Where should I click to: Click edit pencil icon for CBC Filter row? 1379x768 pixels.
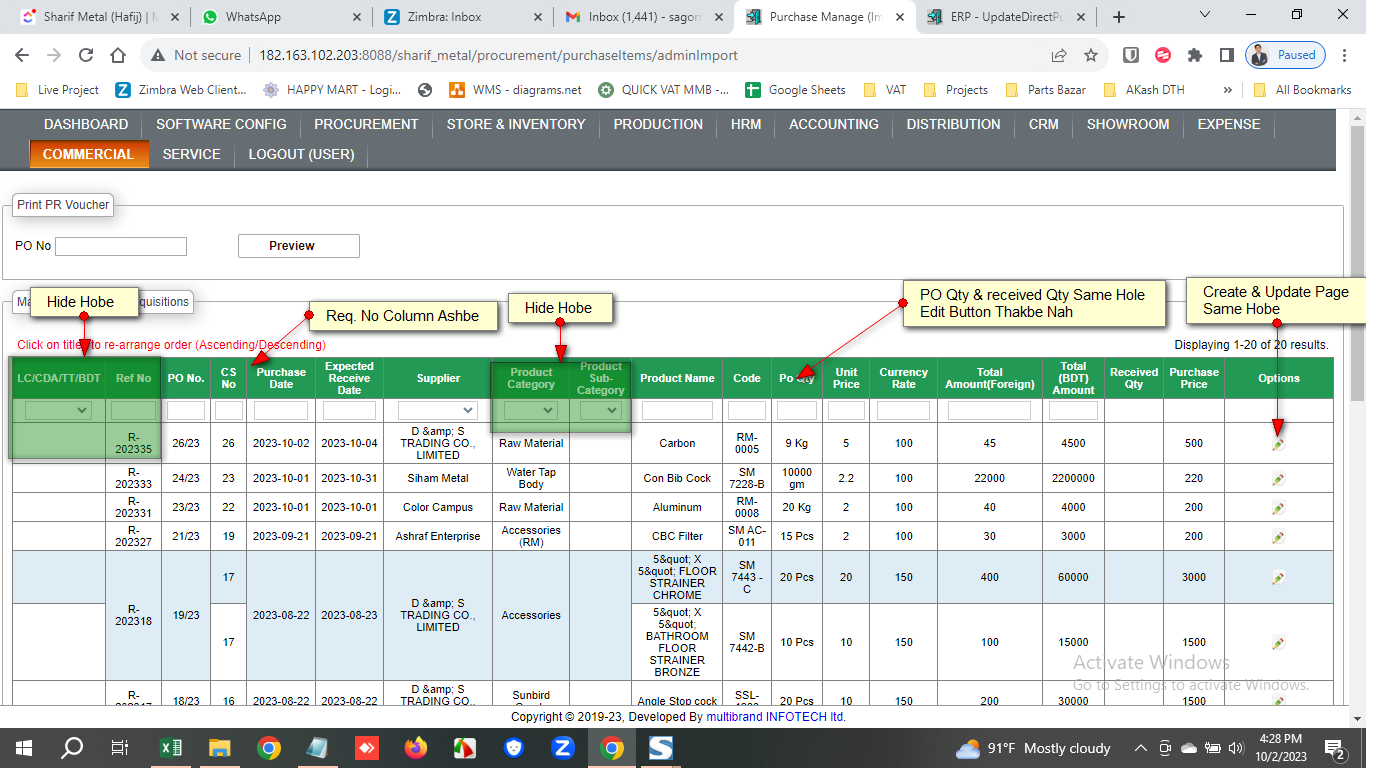click(1278, 537)
